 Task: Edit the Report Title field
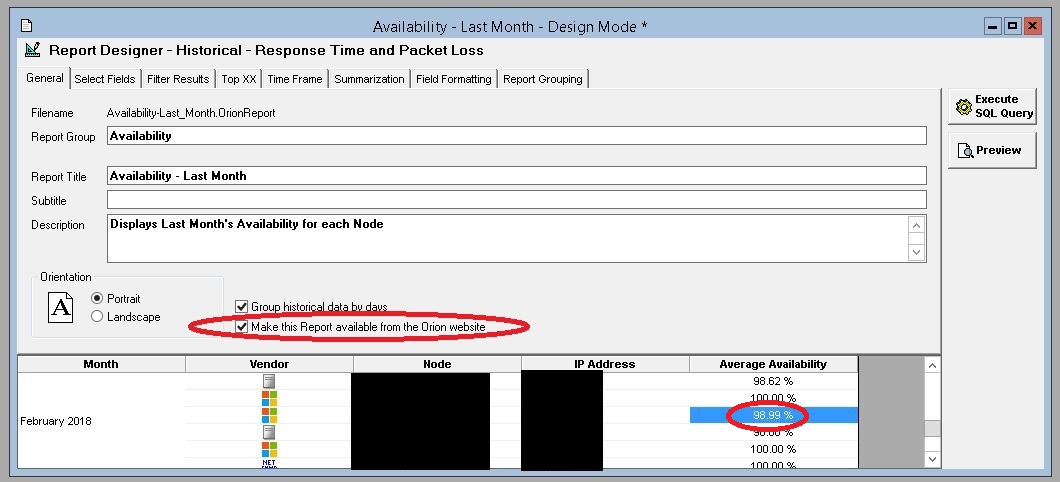coord(516,176)
